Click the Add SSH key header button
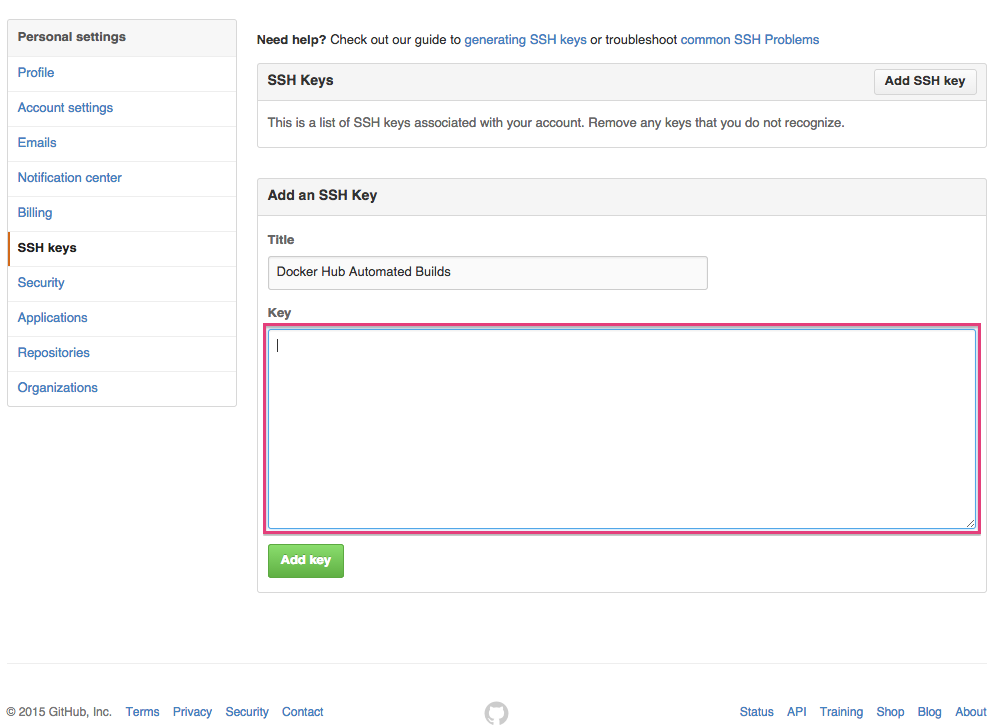 tap(925, 81)
